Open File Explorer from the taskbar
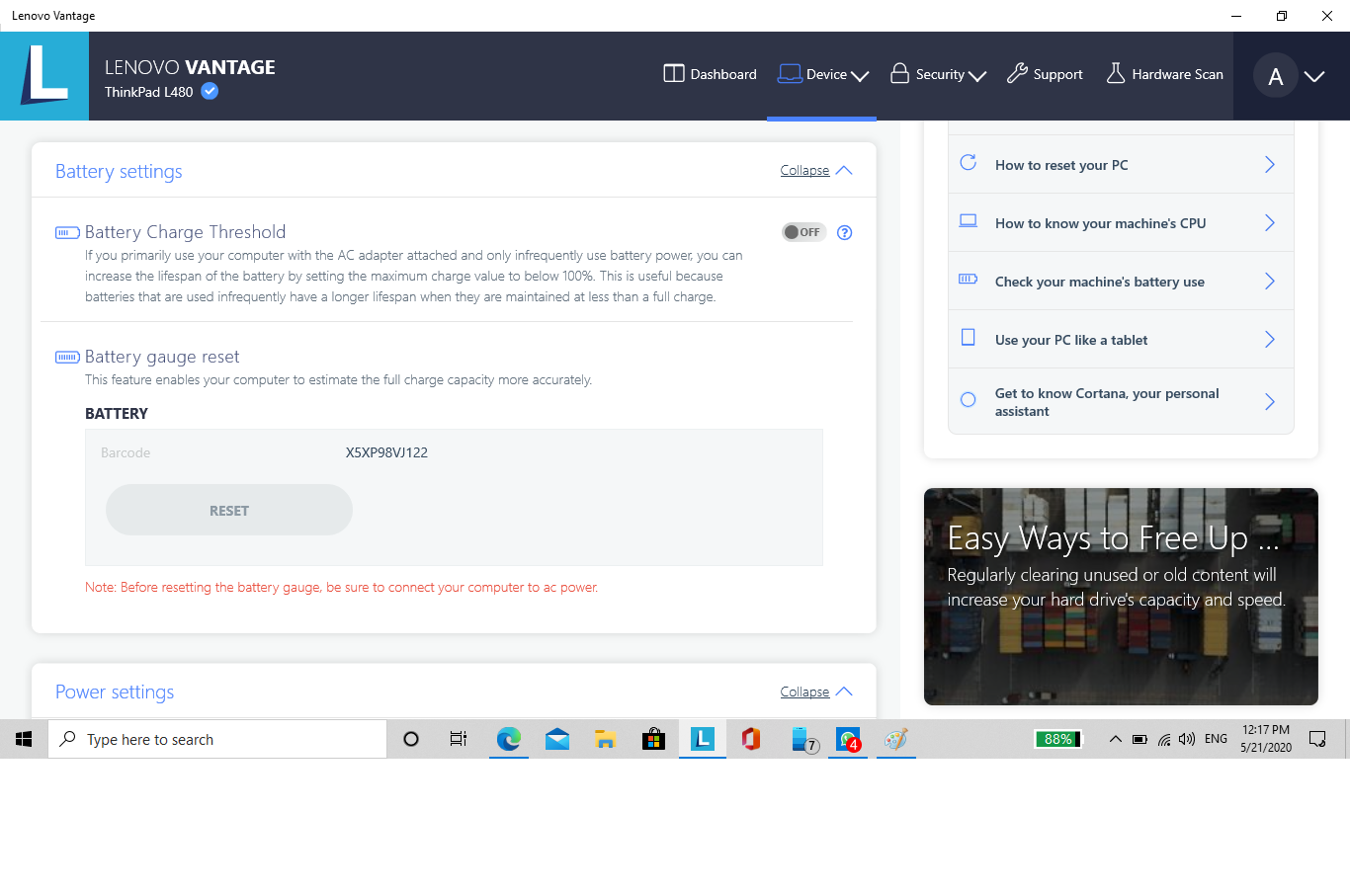This screenshot has height=896, width=1350. tap(605, 739)
